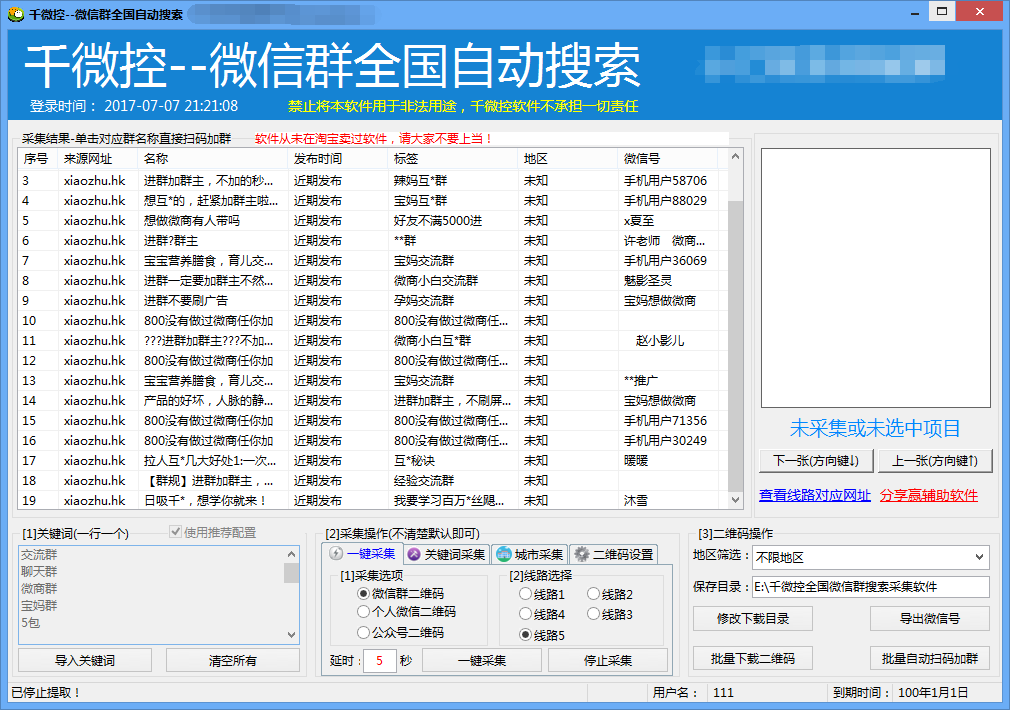Viewport: 1010px width, 710px height.
Task: Click 下一张(方向键↓) button
Action: coord(815,461)
